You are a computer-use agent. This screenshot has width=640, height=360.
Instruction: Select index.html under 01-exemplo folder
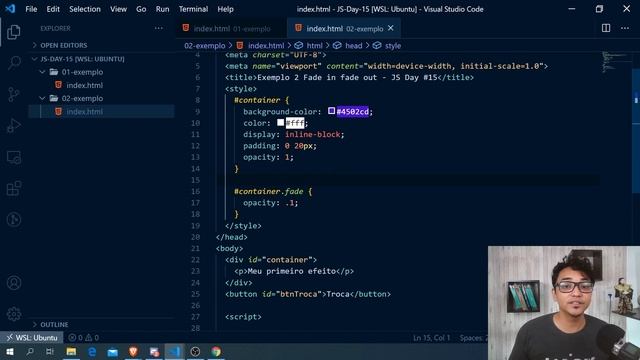(84, 85)
